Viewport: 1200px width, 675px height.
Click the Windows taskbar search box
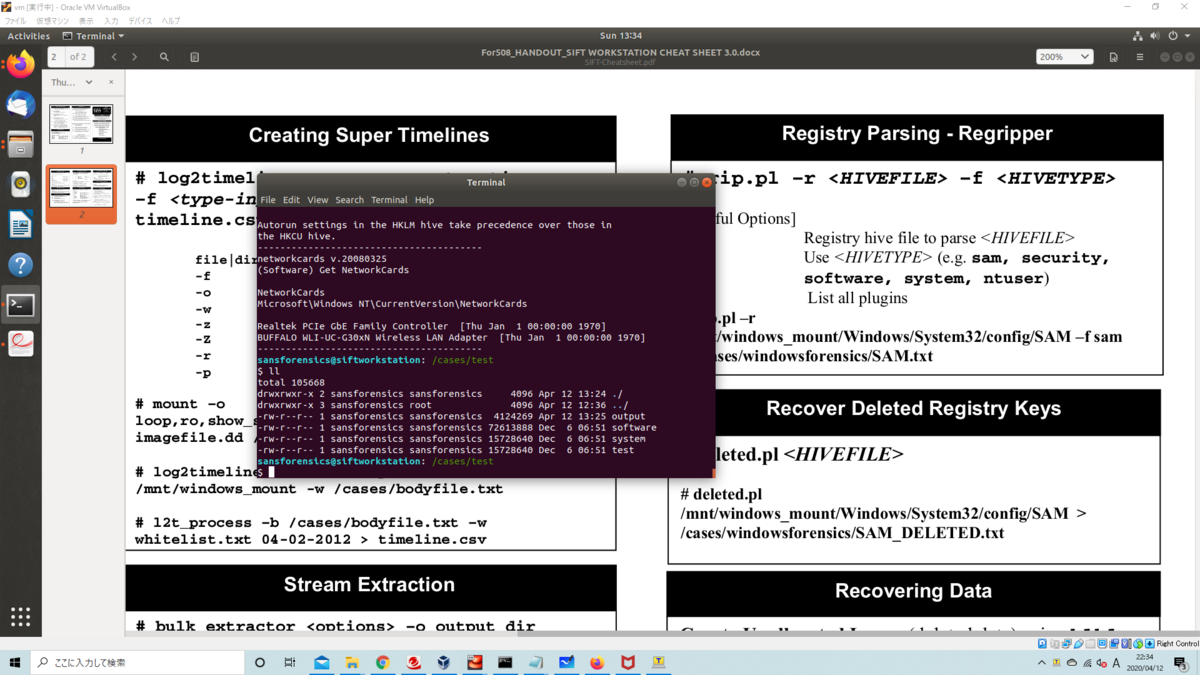tap(137, 663)
